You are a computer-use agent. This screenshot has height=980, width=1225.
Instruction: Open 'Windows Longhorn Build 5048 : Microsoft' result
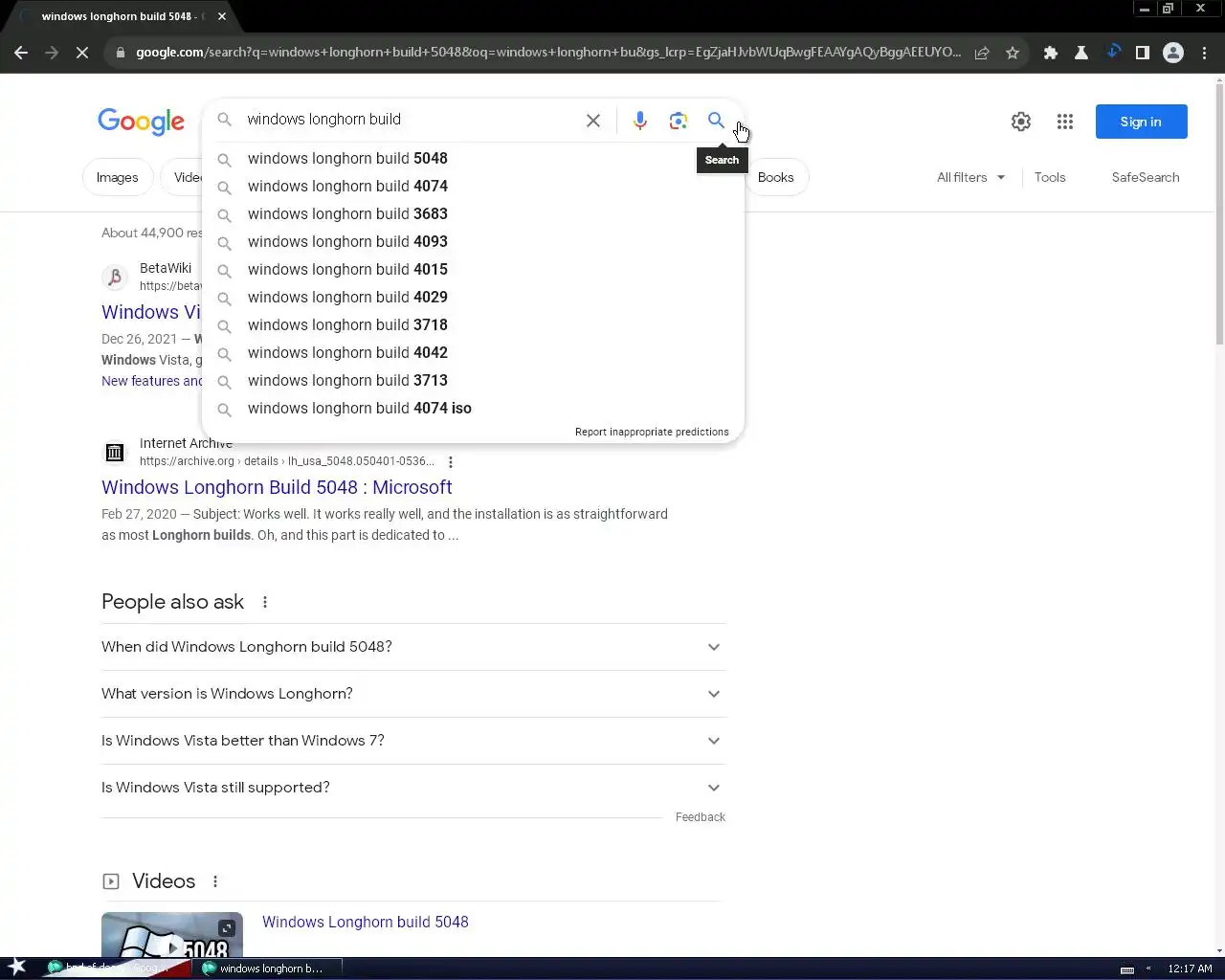pyautogui.click(x=277, y=488)
